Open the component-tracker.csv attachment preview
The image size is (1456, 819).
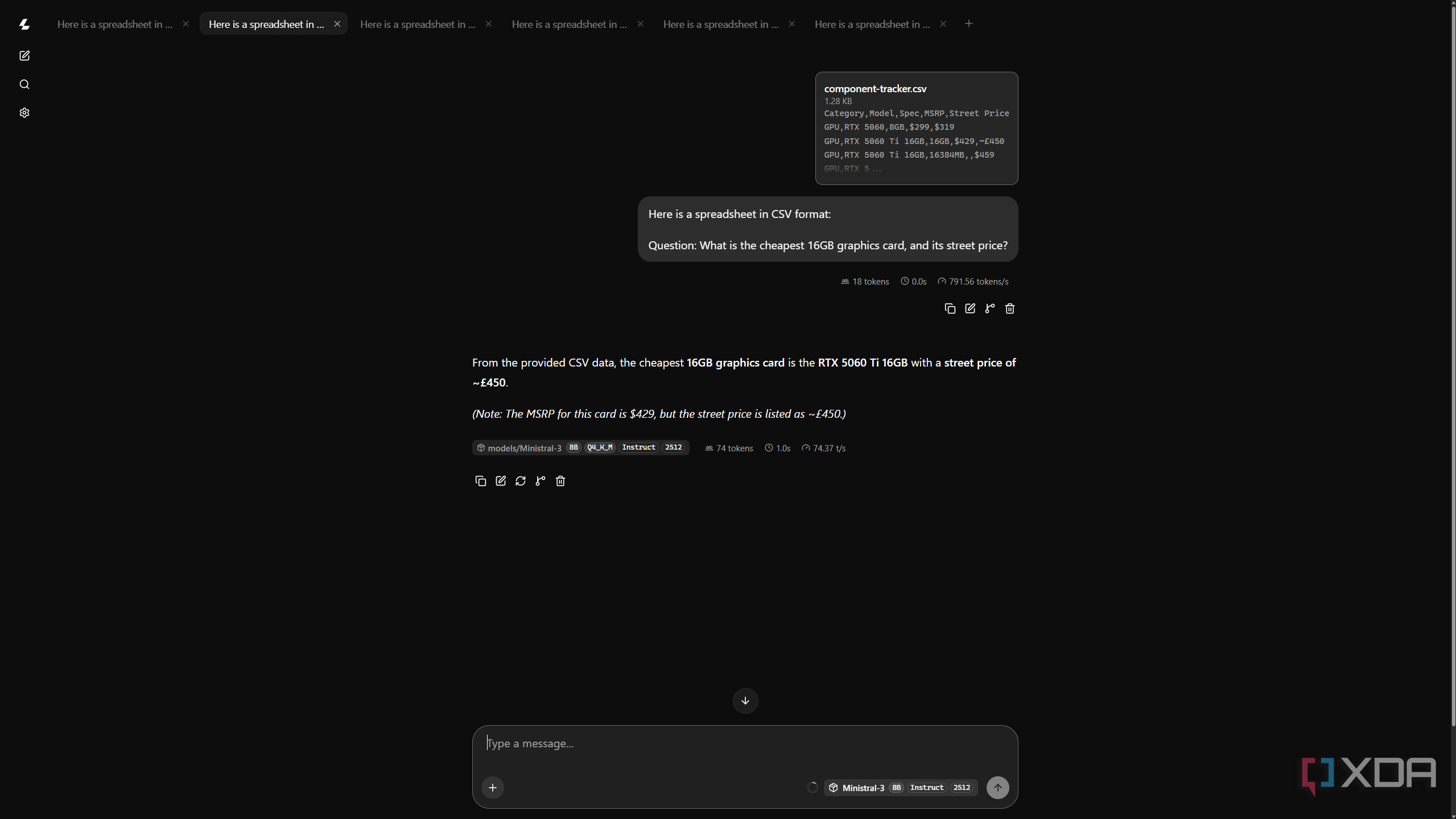(917, 128)
